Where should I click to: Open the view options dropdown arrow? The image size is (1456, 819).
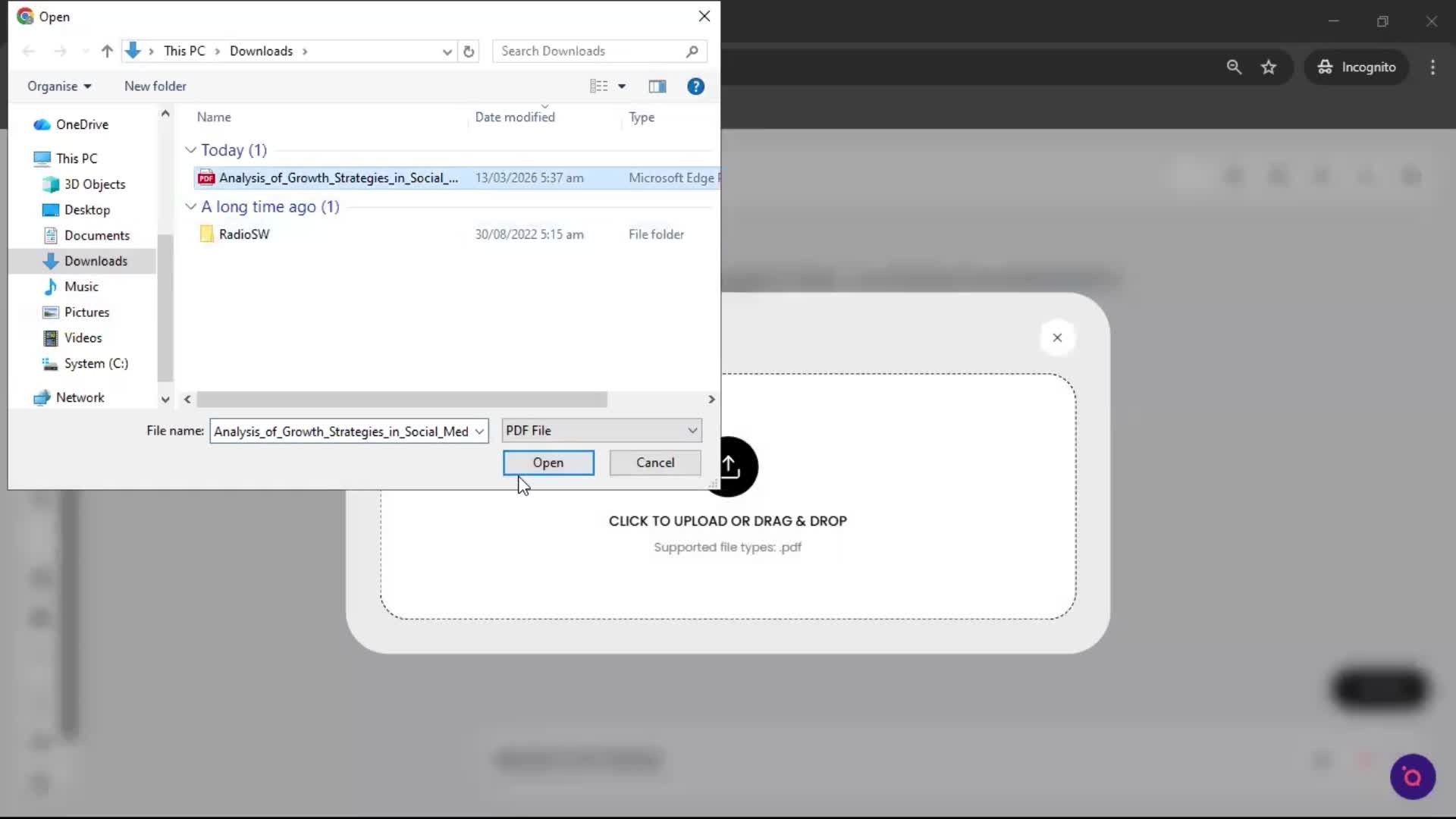tap(622, 86)
